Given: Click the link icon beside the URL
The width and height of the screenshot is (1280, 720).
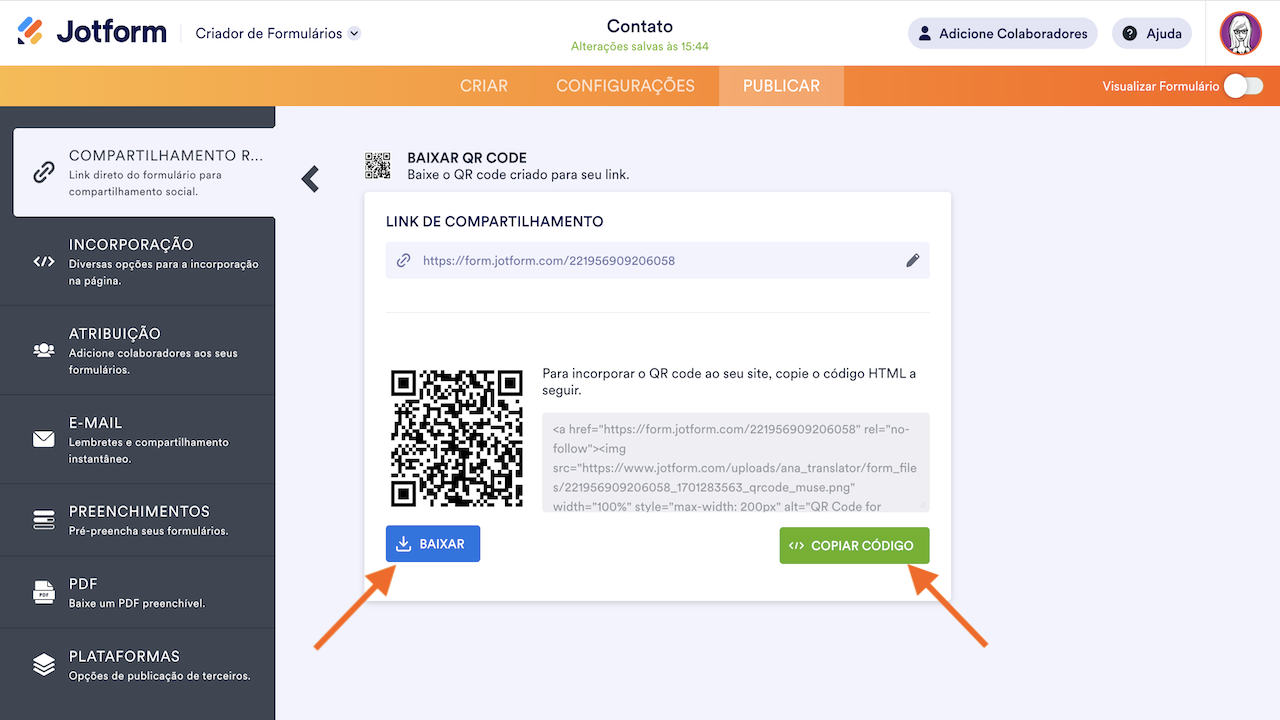Looking at the screenshot, I should (x=404, y=260).
